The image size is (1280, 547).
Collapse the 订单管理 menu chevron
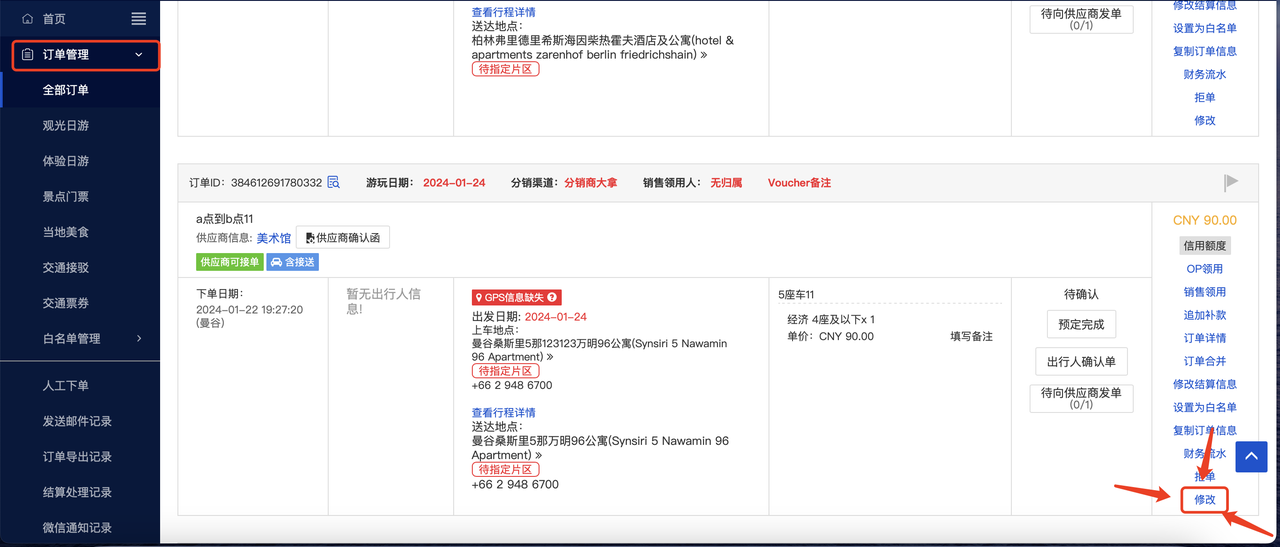coord(139,55)
